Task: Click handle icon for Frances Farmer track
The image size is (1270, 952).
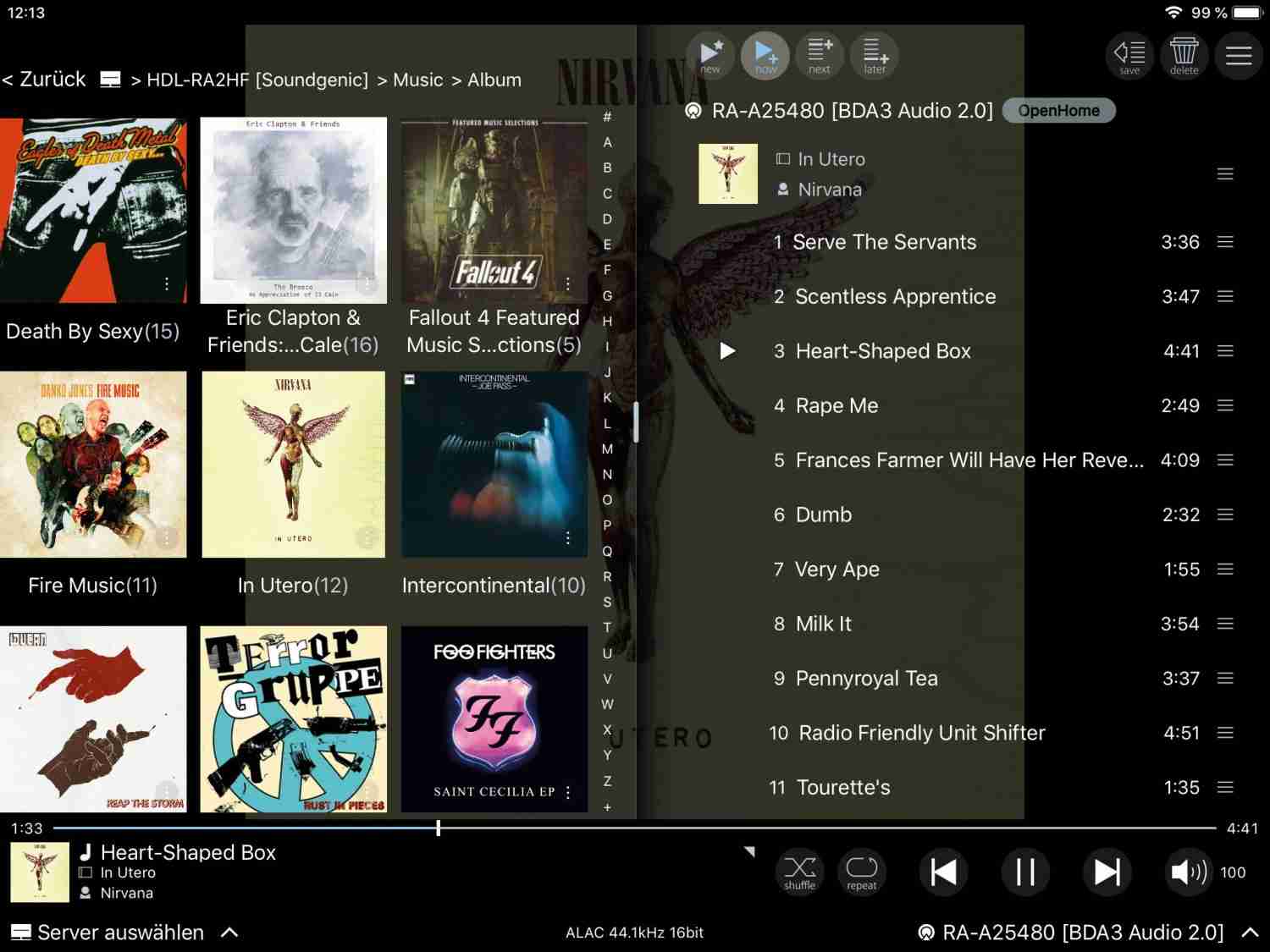Action: [x=1225, y=459]
